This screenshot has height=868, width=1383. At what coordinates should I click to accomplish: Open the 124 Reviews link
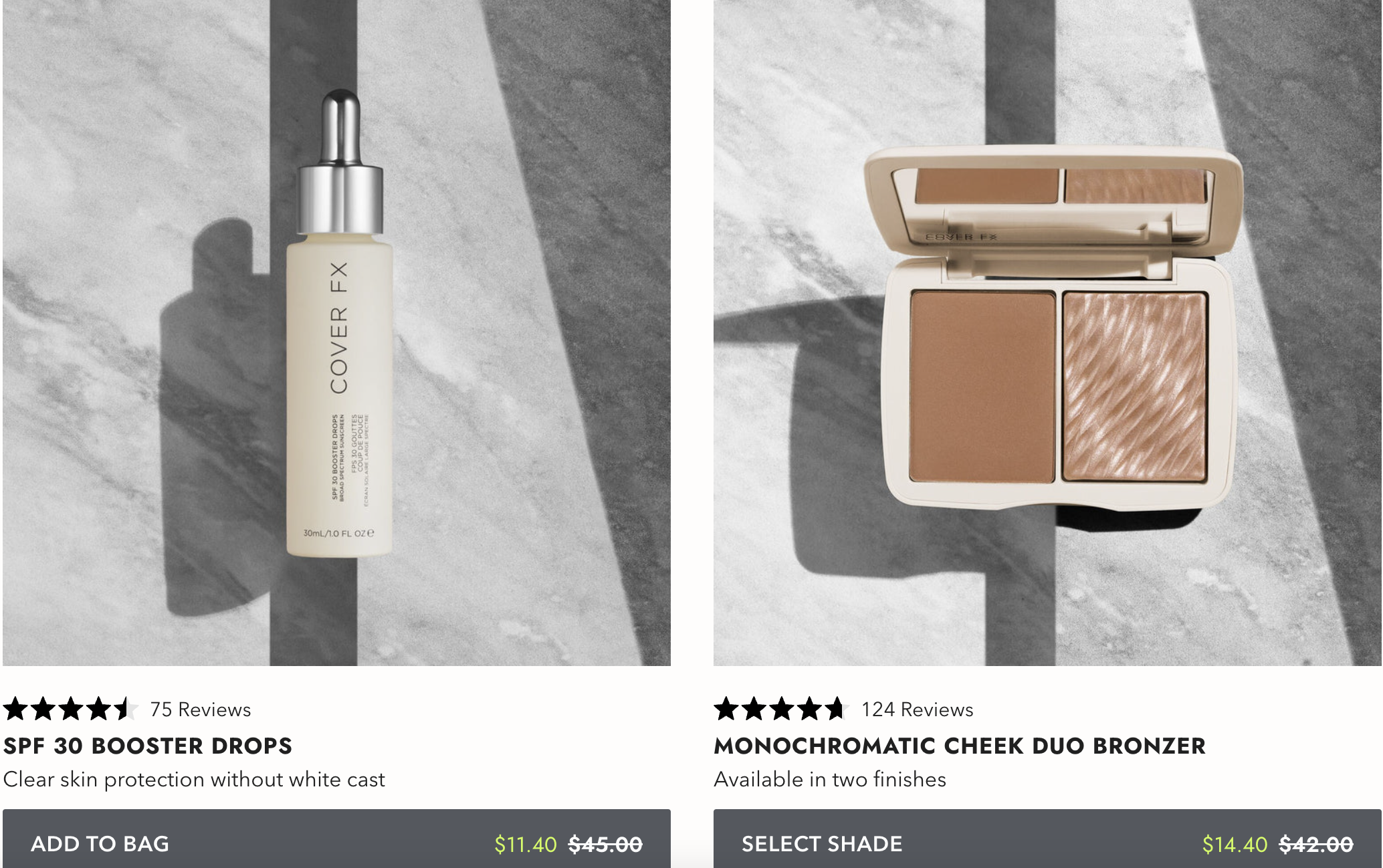pyautogui.click(x=918, y=710)
